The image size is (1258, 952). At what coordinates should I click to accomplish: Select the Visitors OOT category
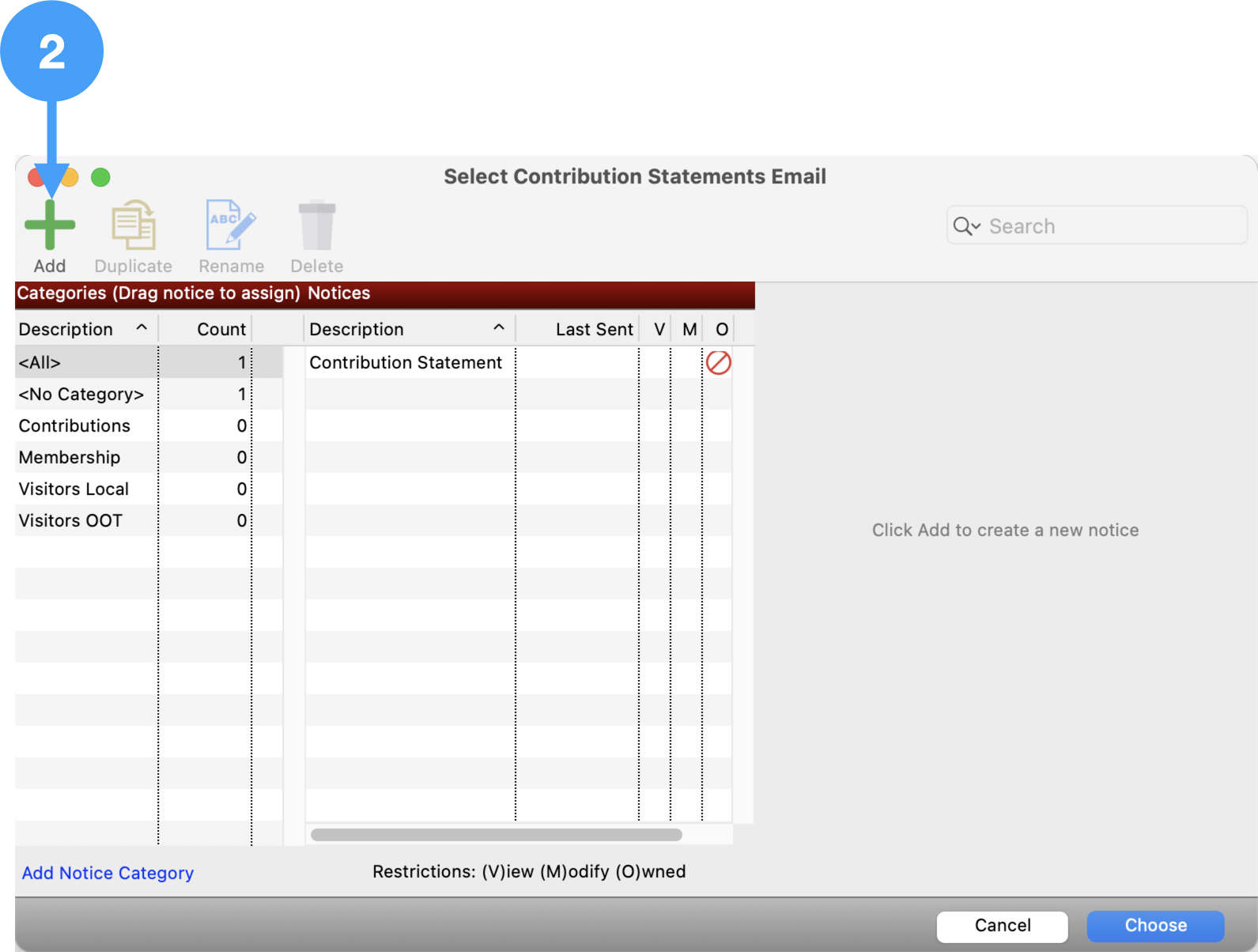tap(149, 520)
